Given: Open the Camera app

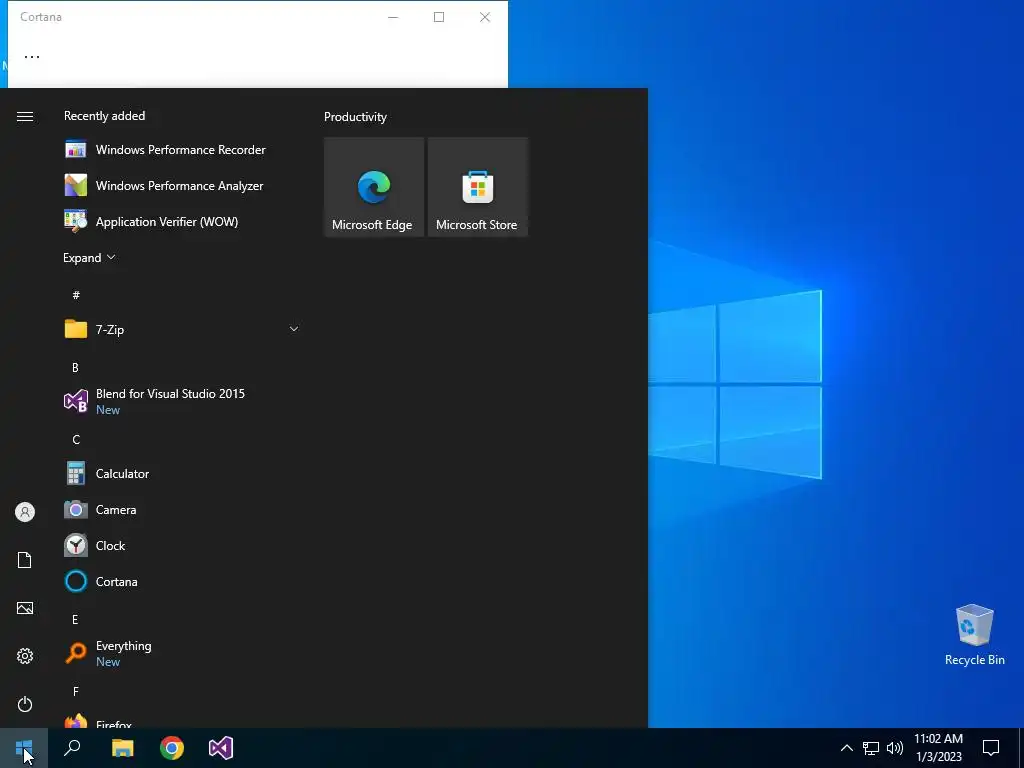Looking at the screenshot, I should [x=182, y=509].
